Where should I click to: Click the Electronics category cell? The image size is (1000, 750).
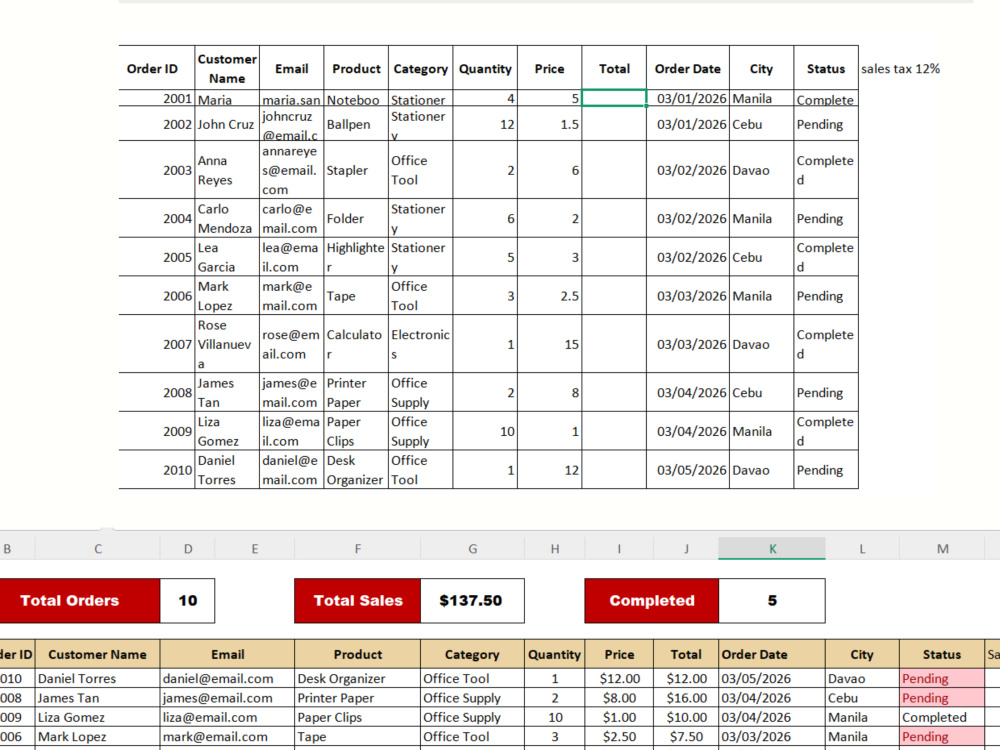[420, 344]
